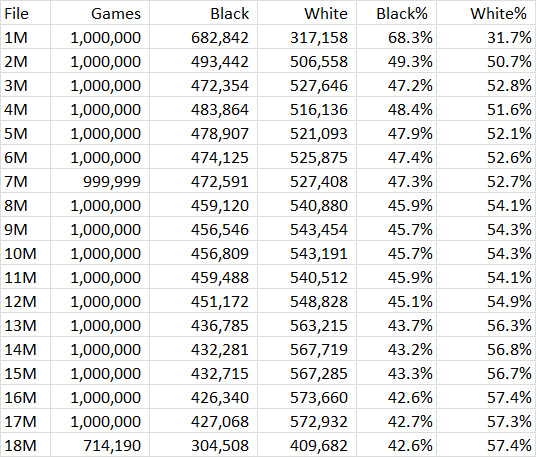Click cell with value 543,191
536x457 pixels.
coord(307,253)
